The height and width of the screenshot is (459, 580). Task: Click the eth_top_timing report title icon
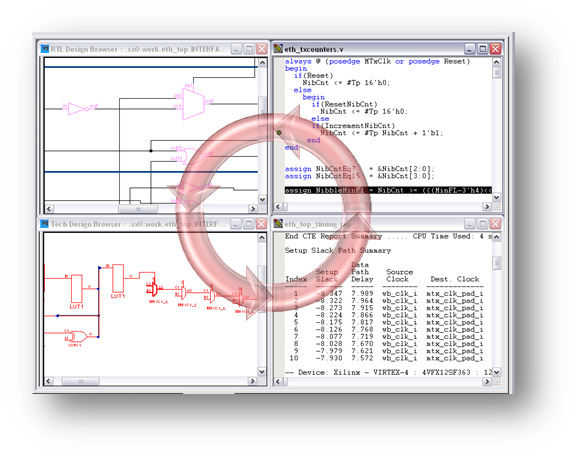(278, 223)
